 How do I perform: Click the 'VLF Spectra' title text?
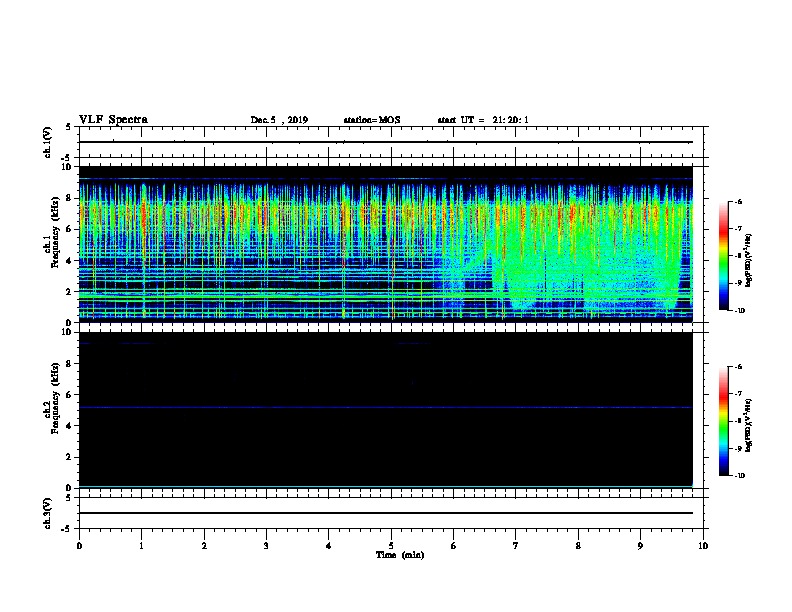(113, 120)
